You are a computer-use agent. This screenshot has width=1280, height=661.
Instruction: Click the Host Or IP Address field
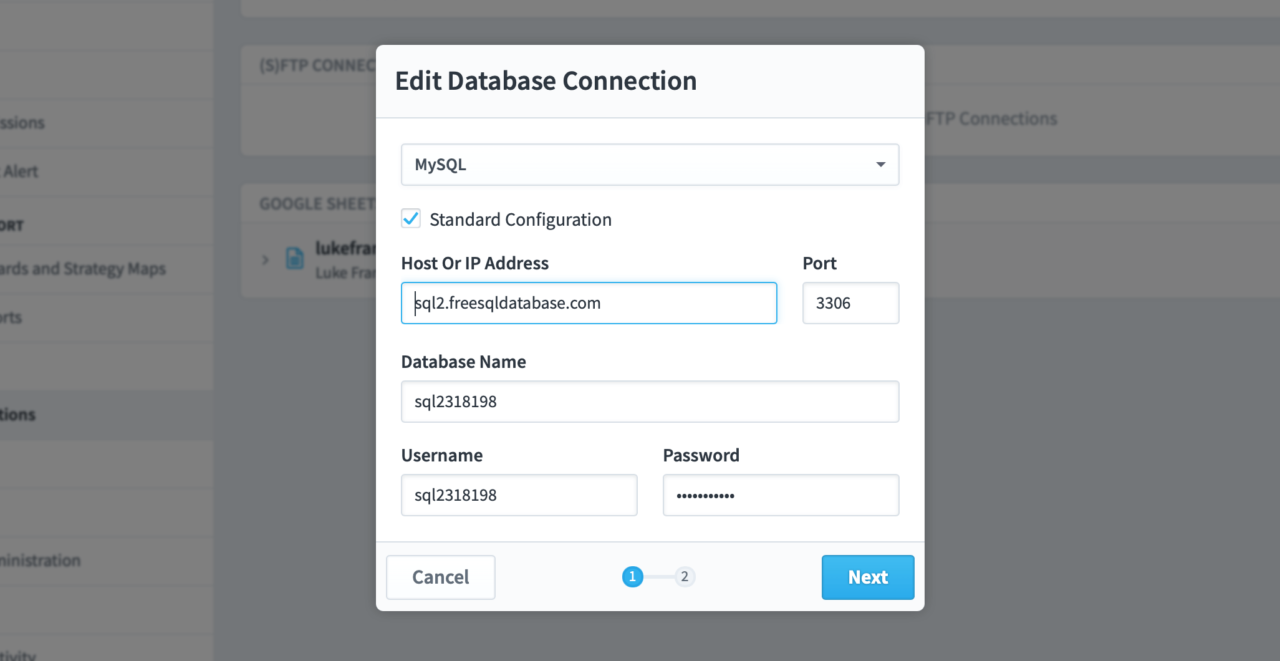tap(588, 303)
